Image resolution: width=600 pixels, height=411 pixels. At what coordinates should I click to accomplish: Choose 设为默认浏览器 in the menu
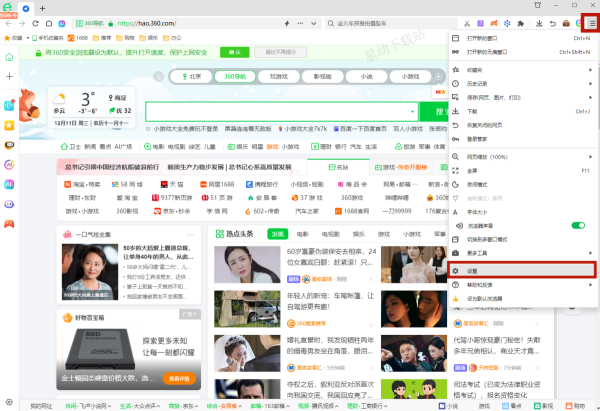point(523,298)
